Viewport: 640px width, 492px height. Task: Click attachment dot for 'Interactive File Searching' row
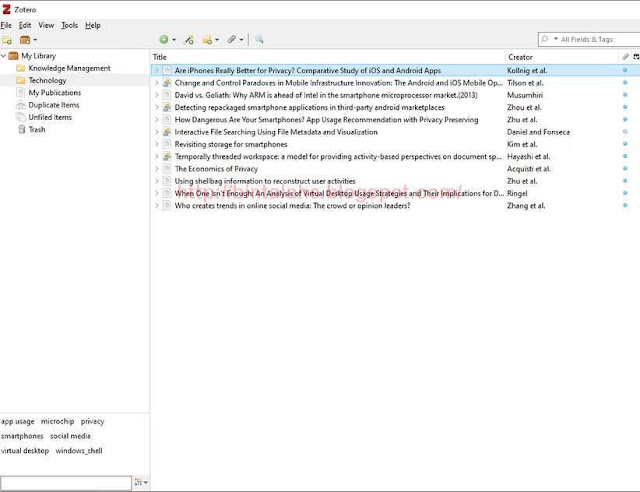pyautogui.click(x=625, y=131)
